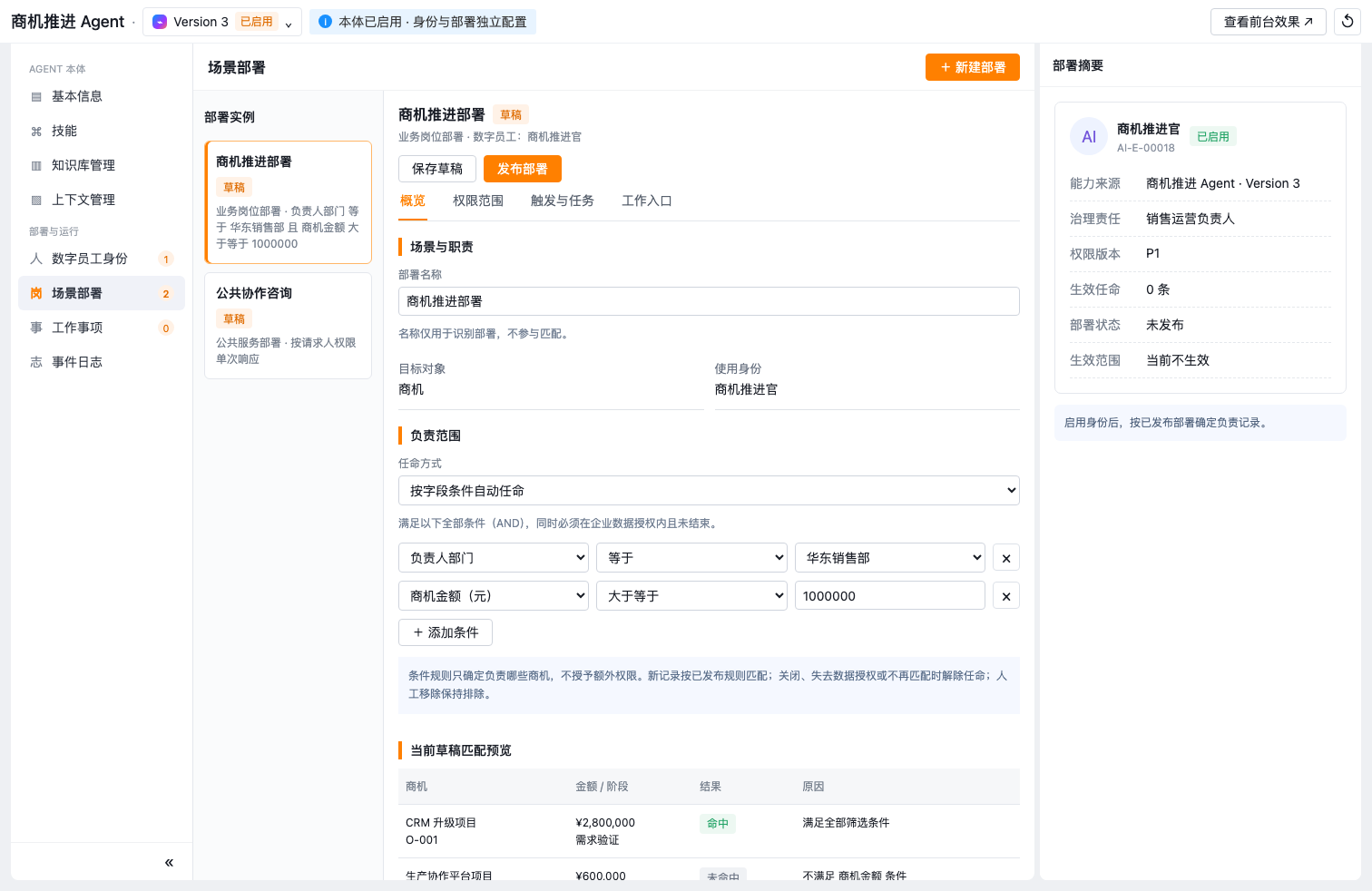The height and width of the screenshot is (891, 1372).
Task: Remove the 商机金额 condition row
Action: [x=1006, y=596]
